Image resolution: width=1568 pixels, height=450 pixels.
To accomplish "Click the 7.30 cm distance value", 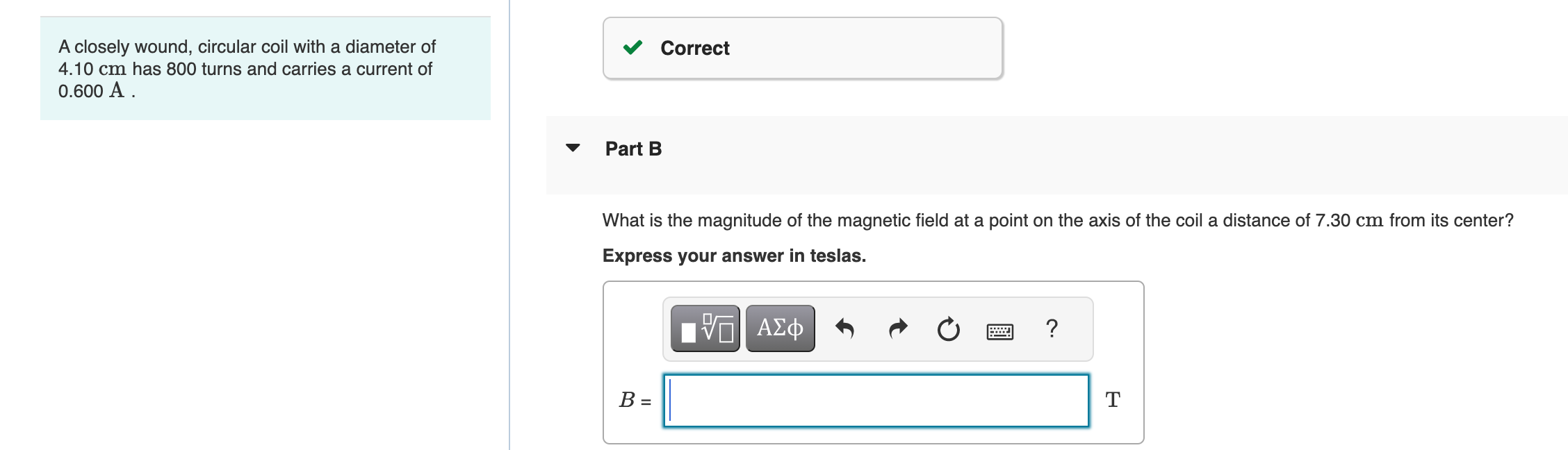I will pyautogui.click(x=1348, y=221).
